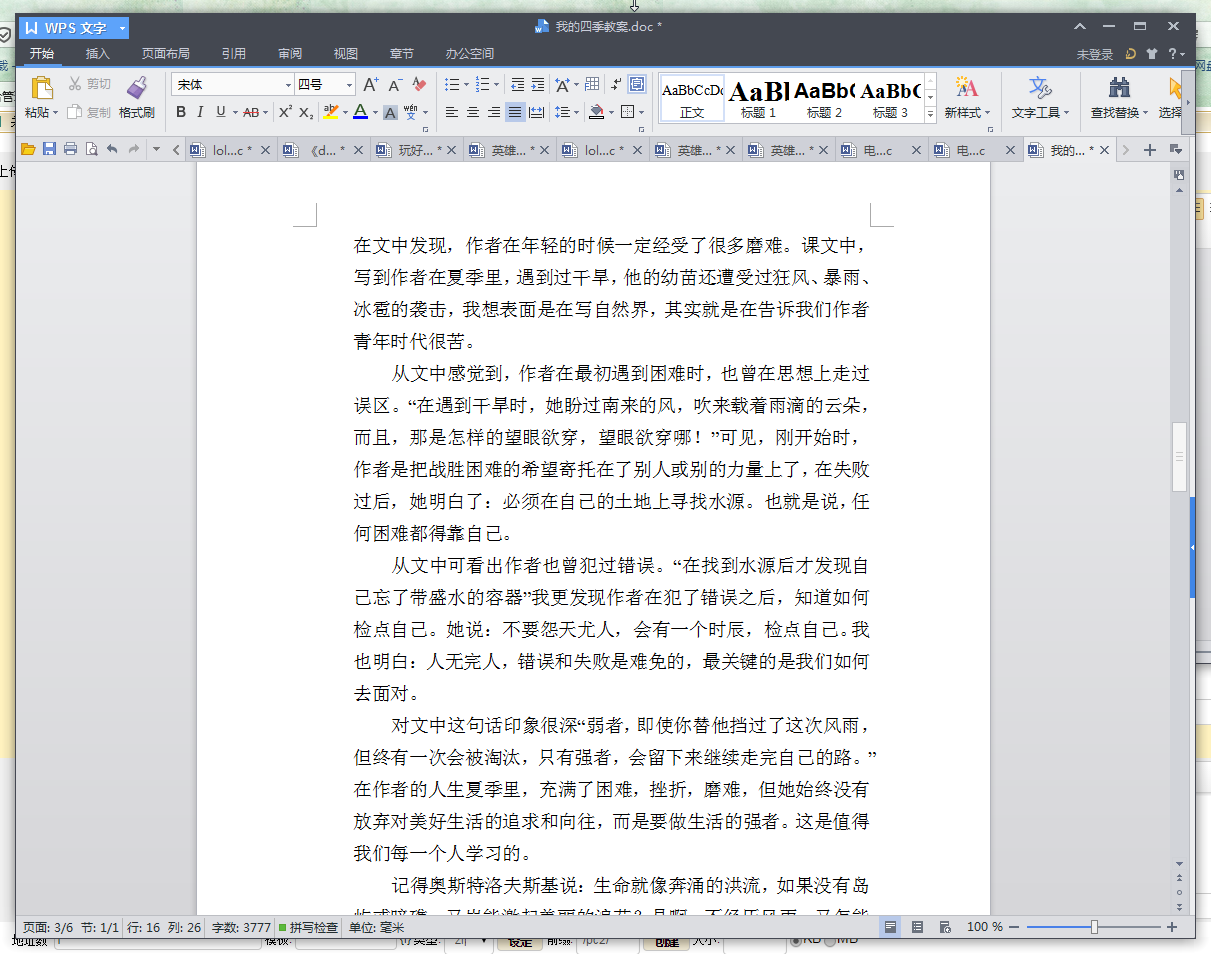
Task: Toggle bold formatting
Action: click(181, 112)
